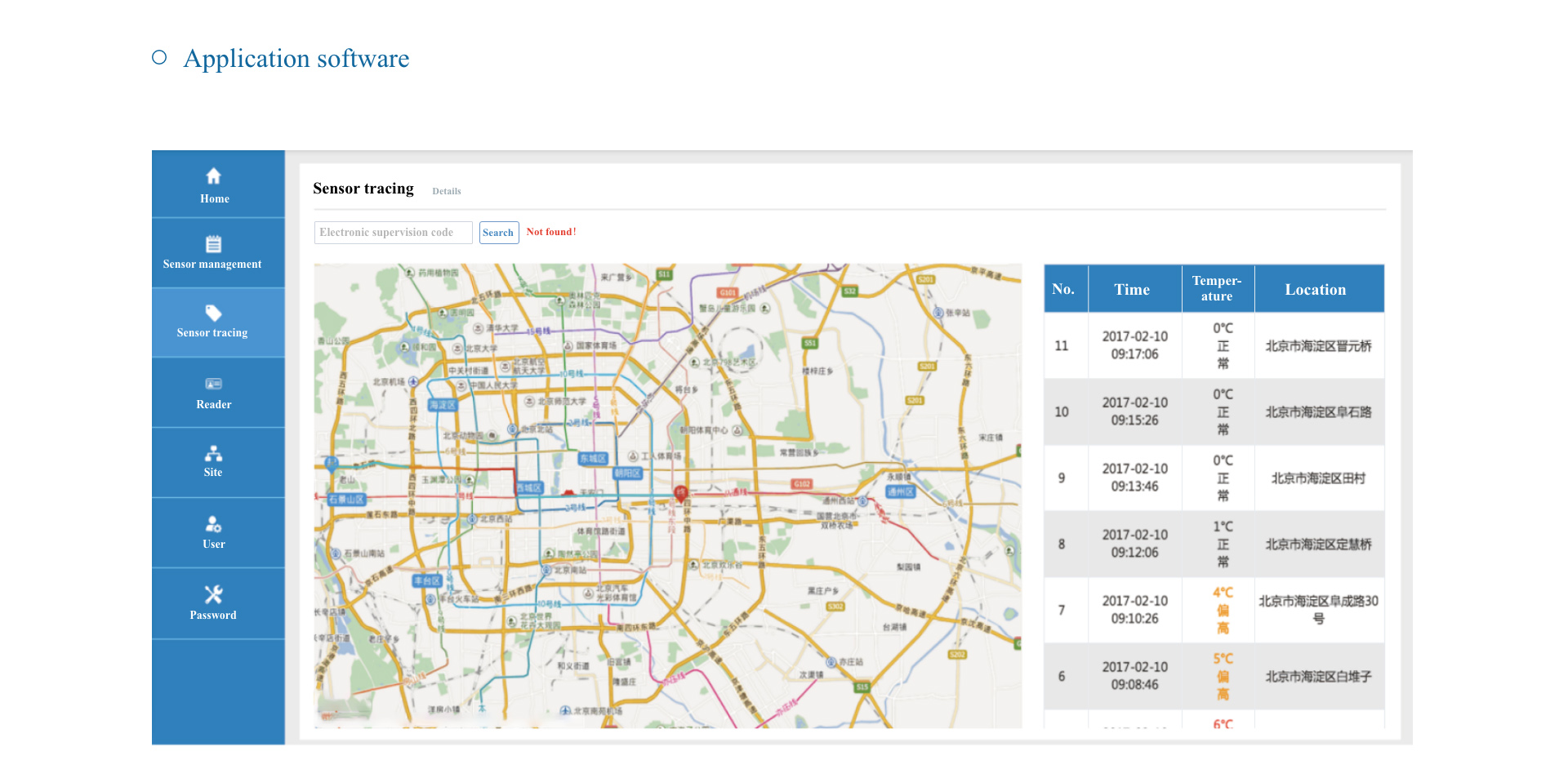Click the red location marker on map
This screenshot has width=1568, height=783.
point(680,492)
